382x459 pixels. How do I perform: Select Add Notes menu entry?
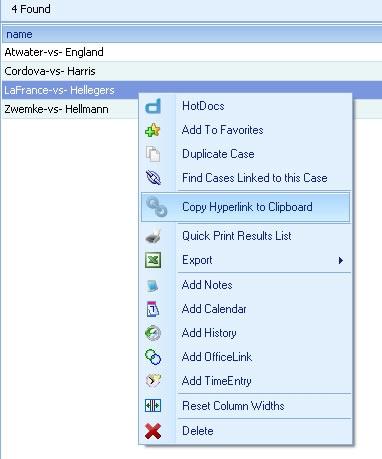[246, 285]
